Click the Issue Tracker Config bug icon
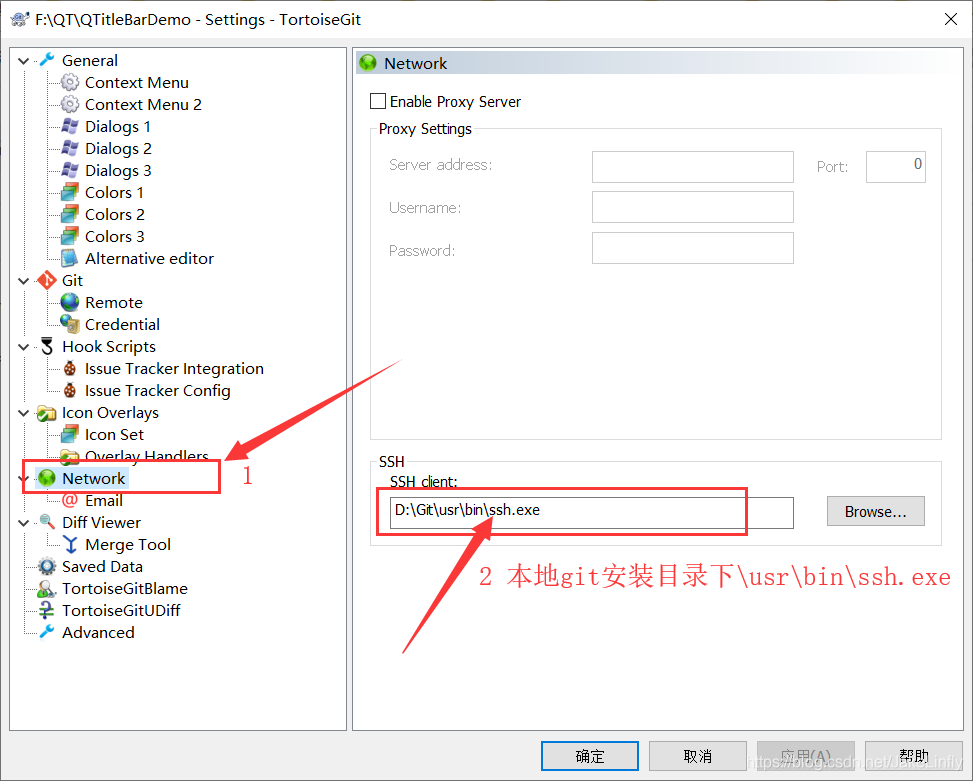The height and width of the screenshot is (781, 973). (70, 390)
